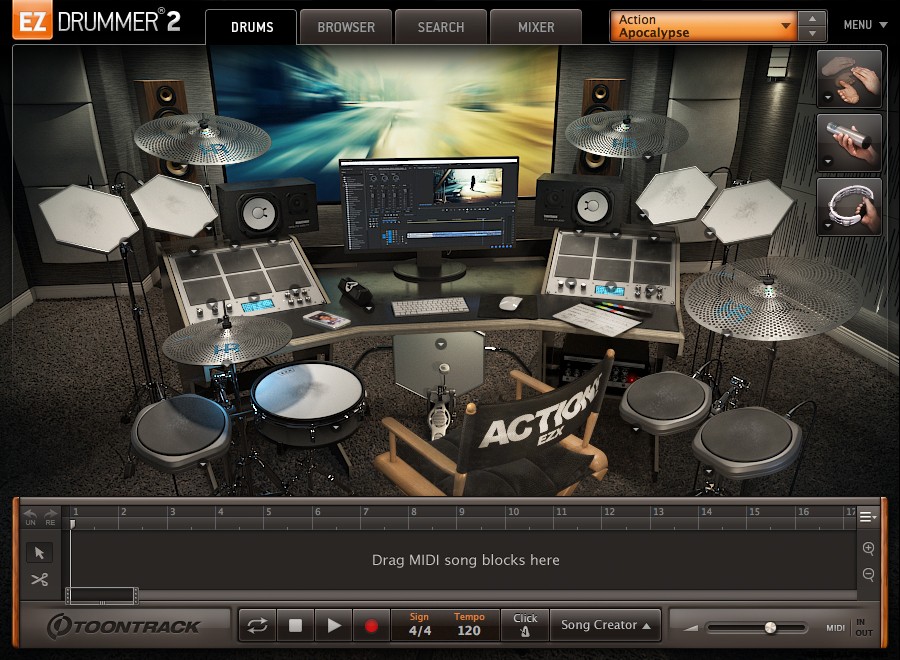The image size is (900, 660).
Task: Hit the large ride cymbal
Action: (773, 297)
